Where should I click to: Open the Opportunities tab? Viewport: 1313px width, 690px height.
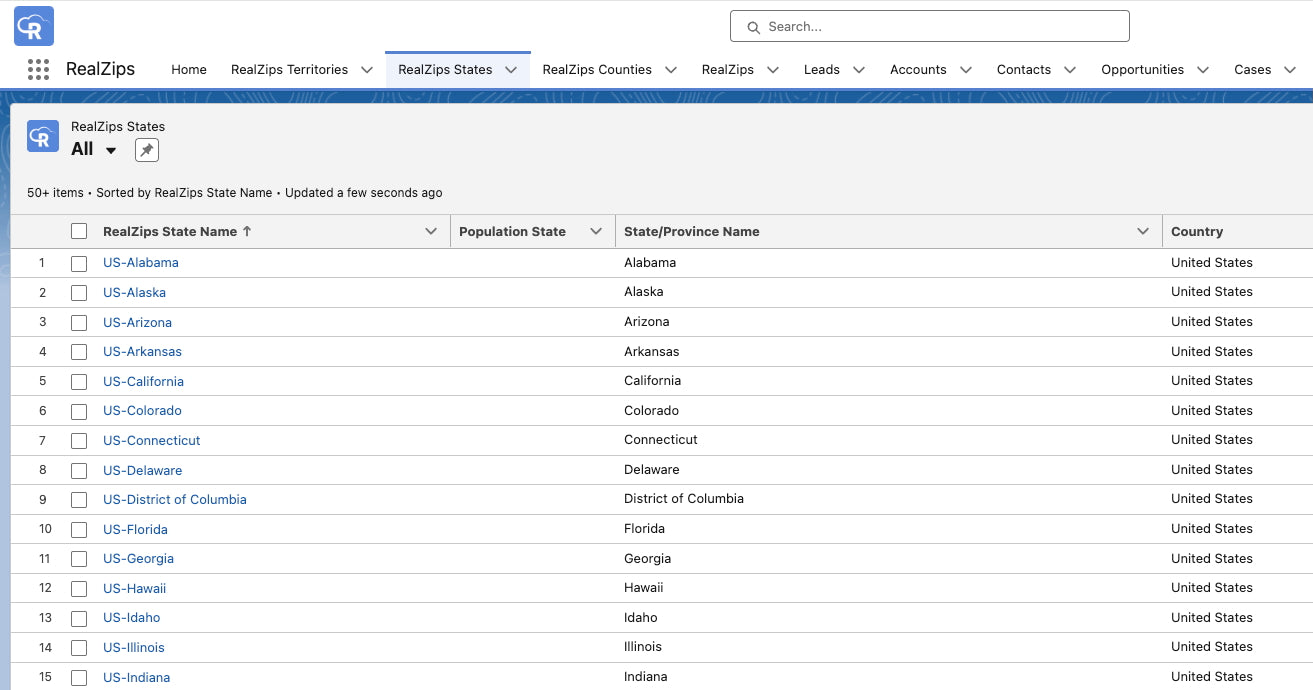pos(1142,70)
